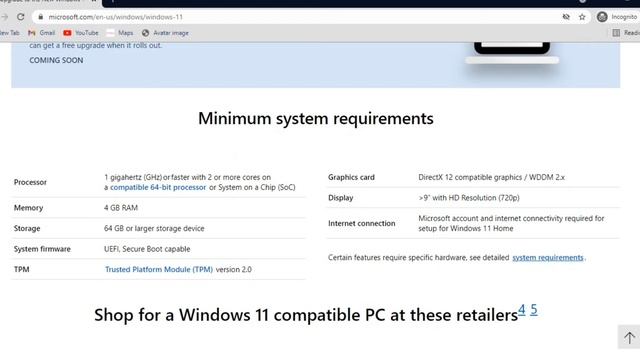Click the 64 GB or larger storage device text
The image size is (640, 360).
pos(154,228)
